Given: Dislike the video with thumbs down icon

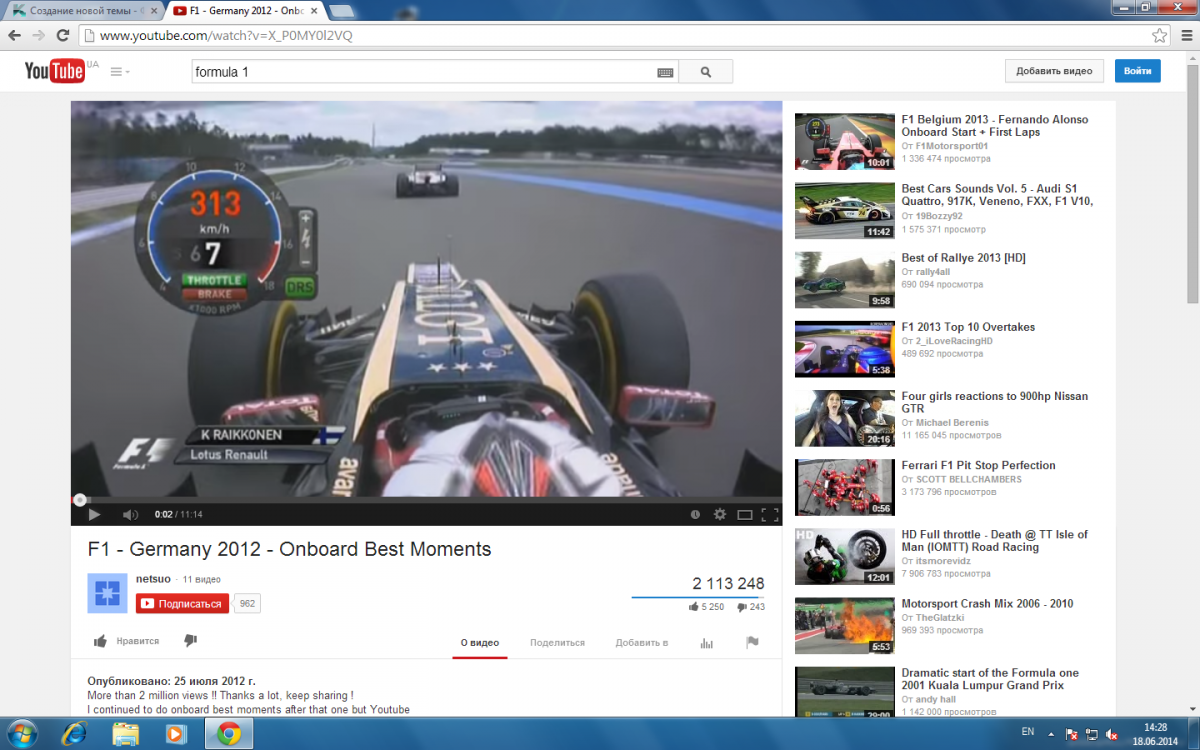Looking at the screenshot, I should click(191, 641).
